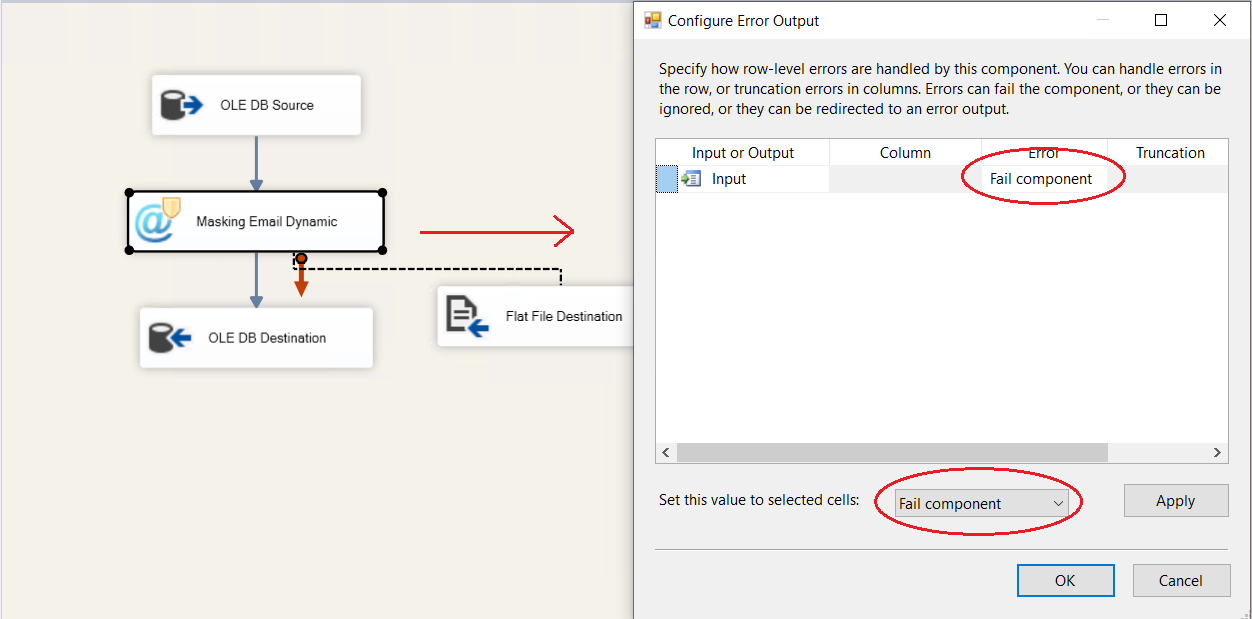Maximize the Configure Error Output dialog

coord(1160,20)
